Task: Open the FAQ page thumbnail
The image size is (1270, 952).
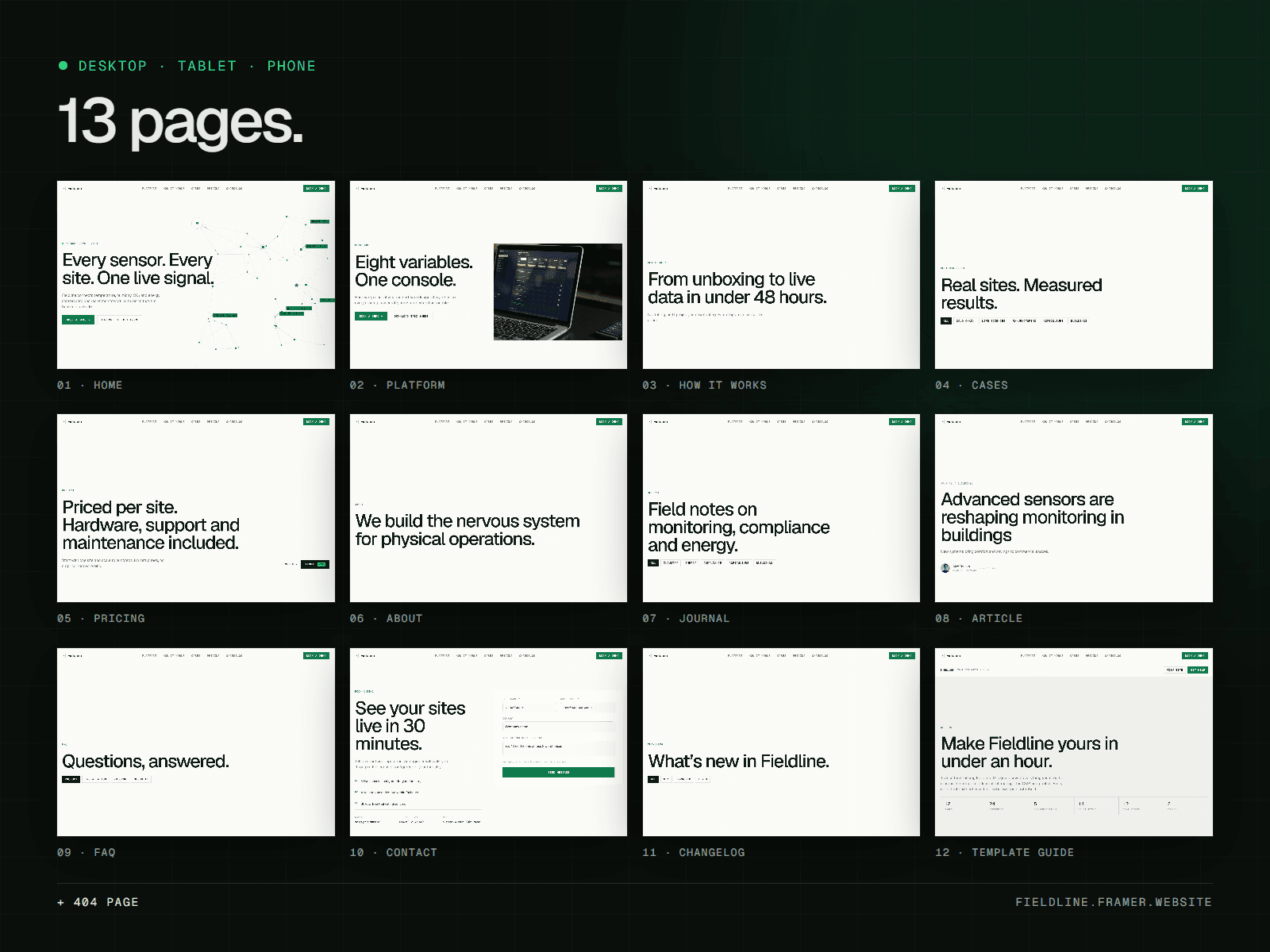Action: coord(196,742)
